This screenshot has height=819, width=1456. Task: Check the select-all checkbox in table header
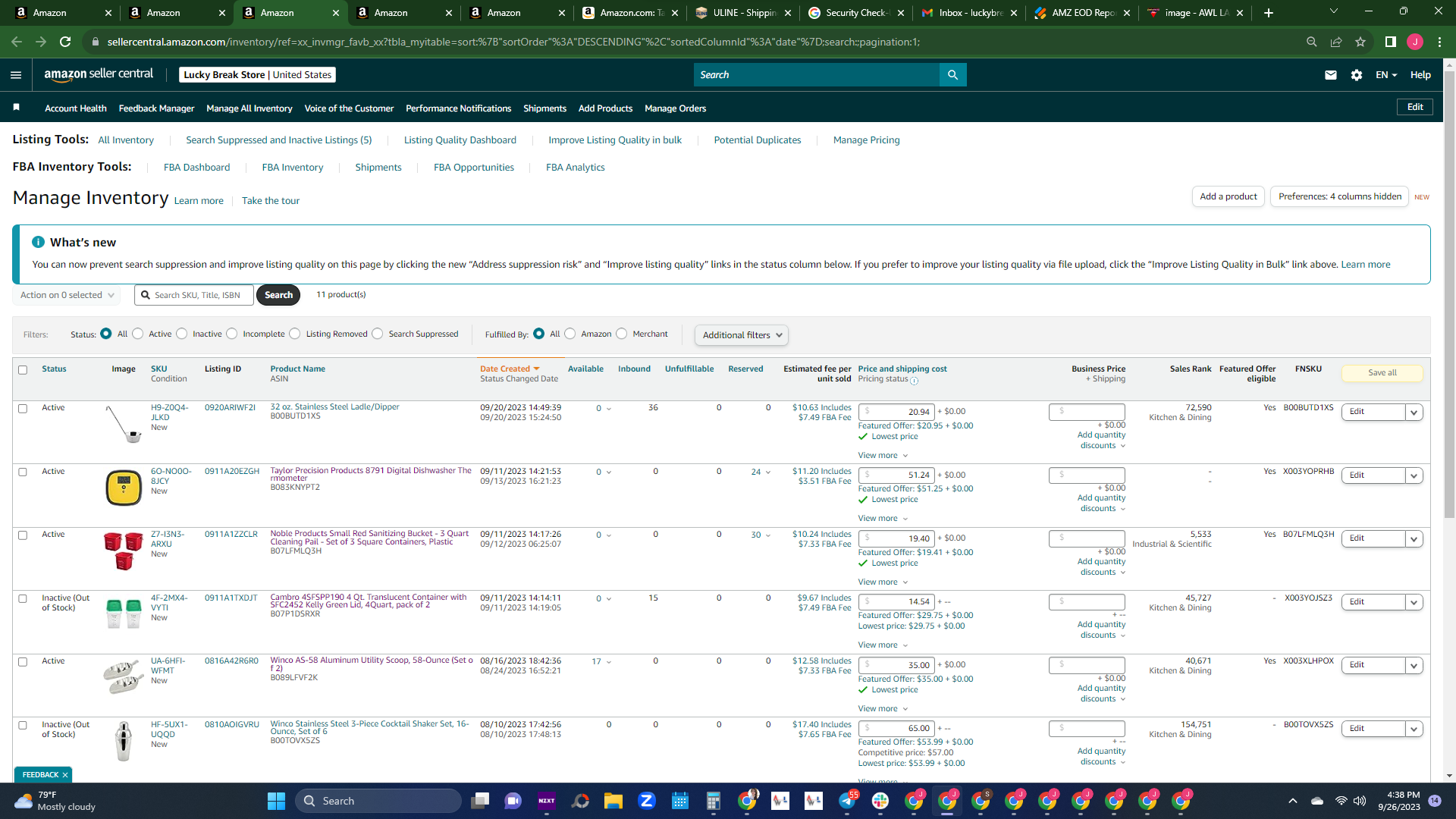click(23, 370)
